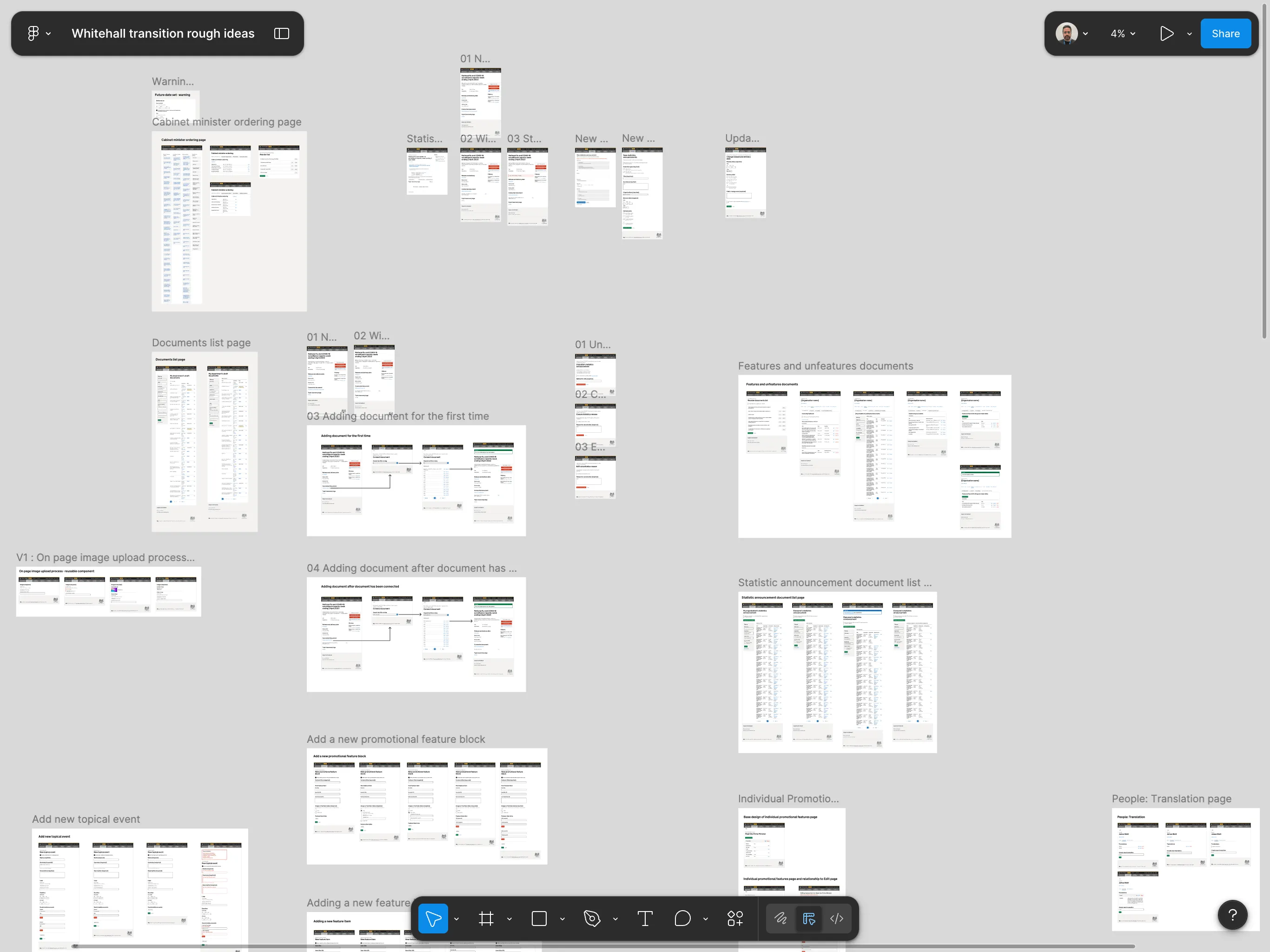This screenshot has width=1270, height=952.
Task: Click the People: Translation page frame
Action: [1185, 869]
